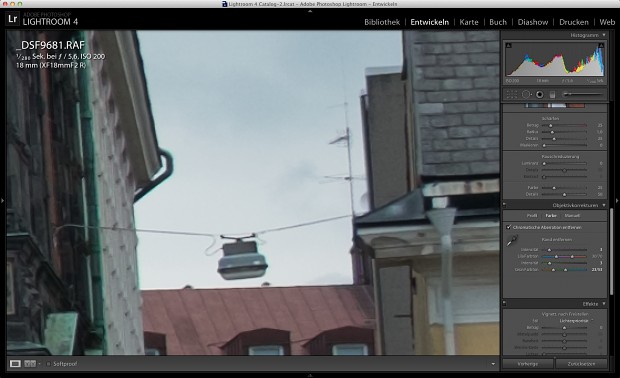Open the Buch module
The image size is (620, 378).
click(x=498, y=22)
